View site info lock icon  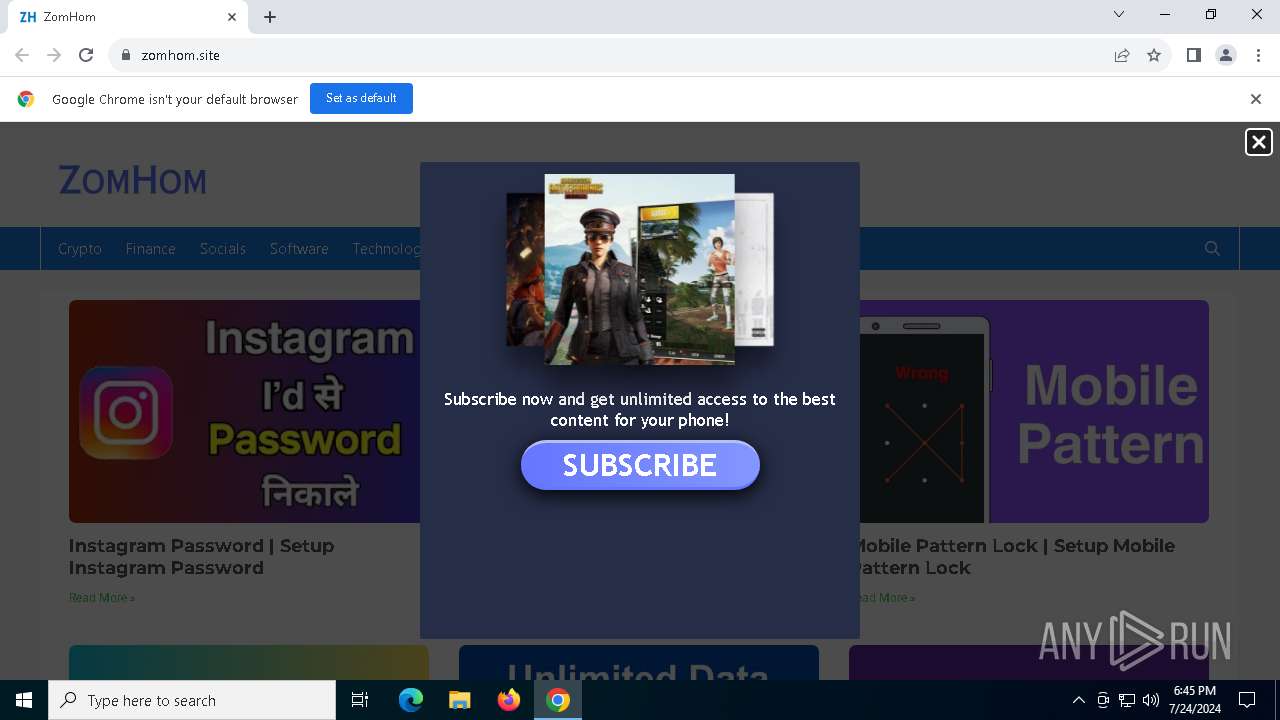click(x=125, y=55)
